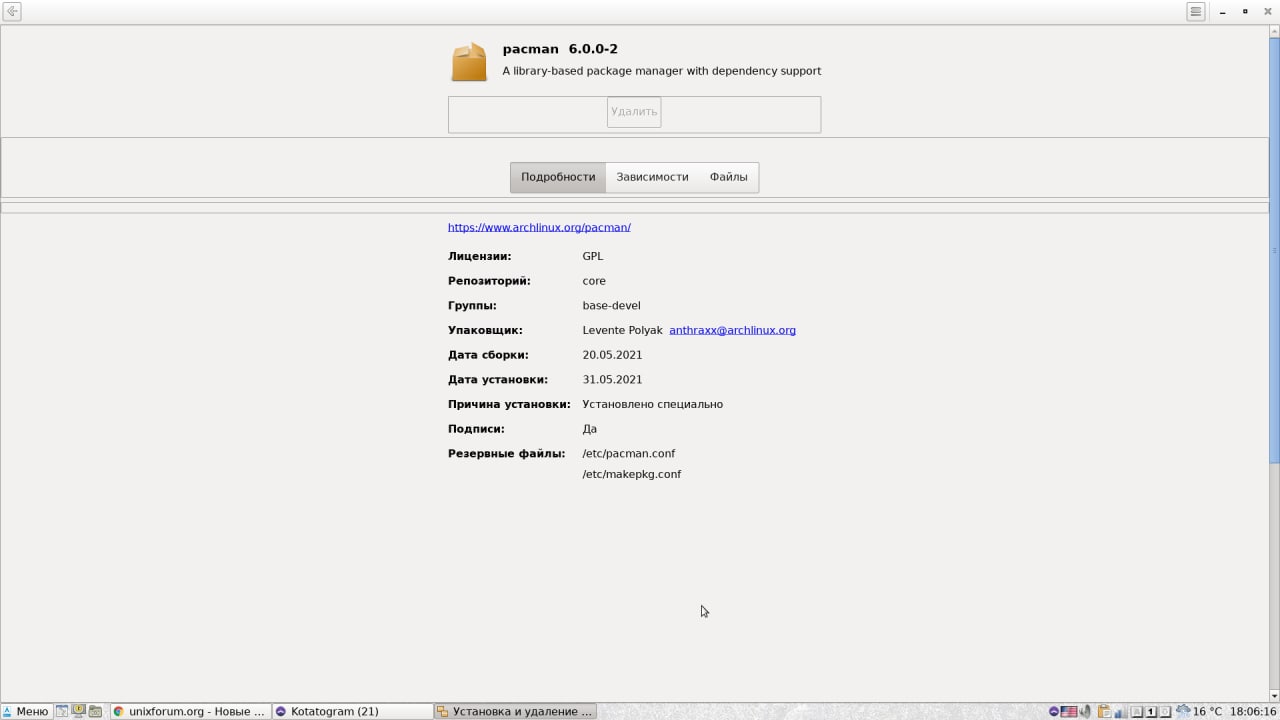
Task: Close the window with the X button
Action: [x=1266, y=12]
